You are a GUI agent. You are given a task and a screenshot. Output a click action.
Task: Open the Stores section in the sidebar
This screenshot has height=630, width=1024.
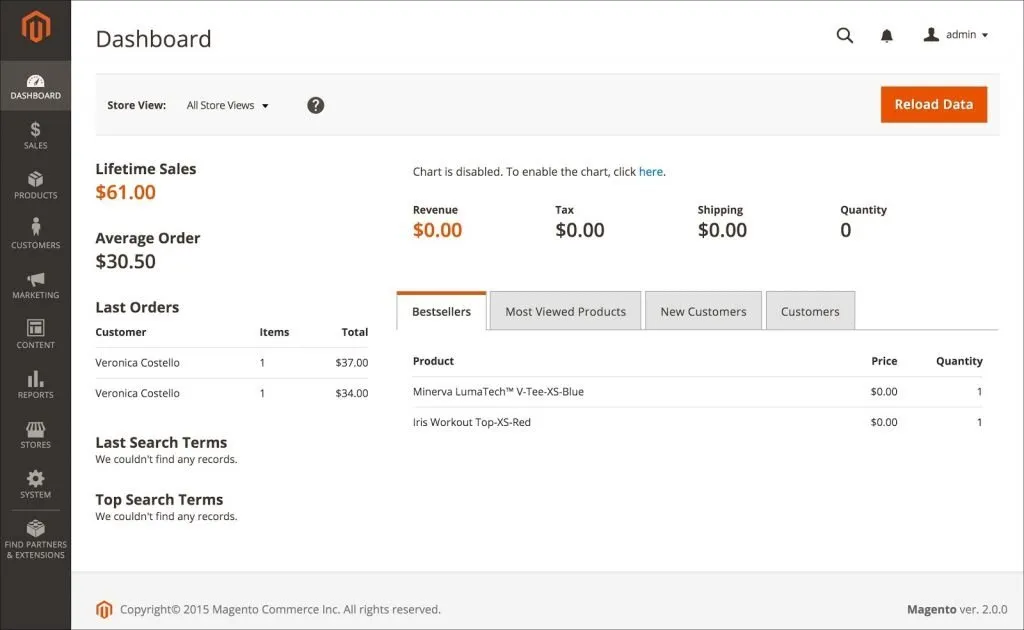35,436
